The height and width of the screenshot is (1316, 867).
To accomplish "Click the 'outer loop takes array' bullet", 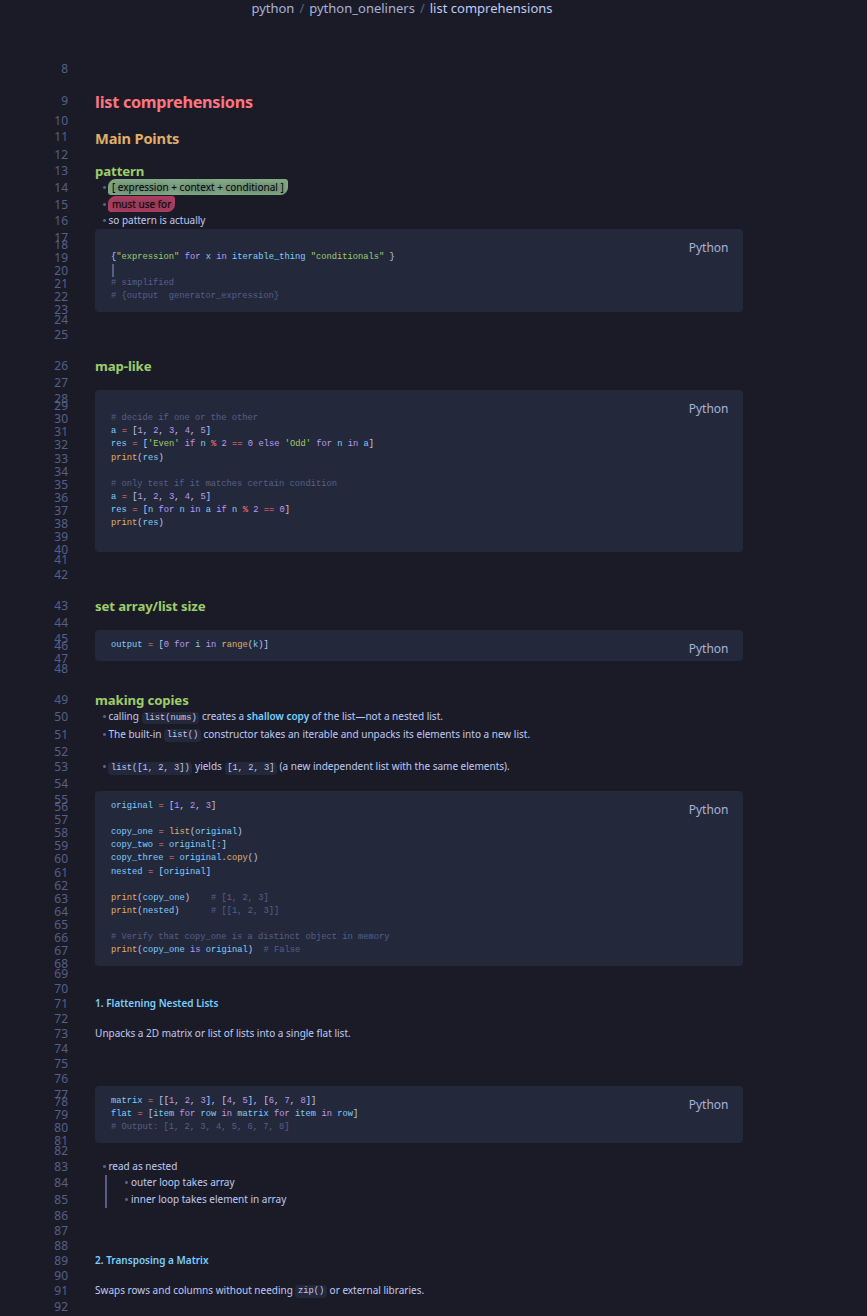I will [x=183, y=1182].
